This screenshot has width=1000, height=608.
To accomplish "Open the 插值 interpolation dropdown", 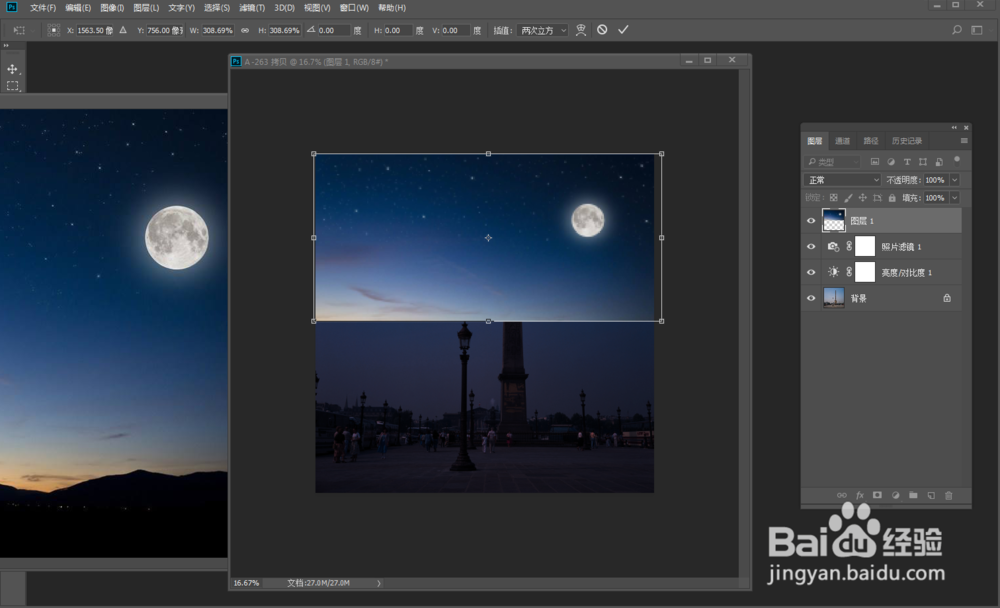I will (x=543, y=30).
